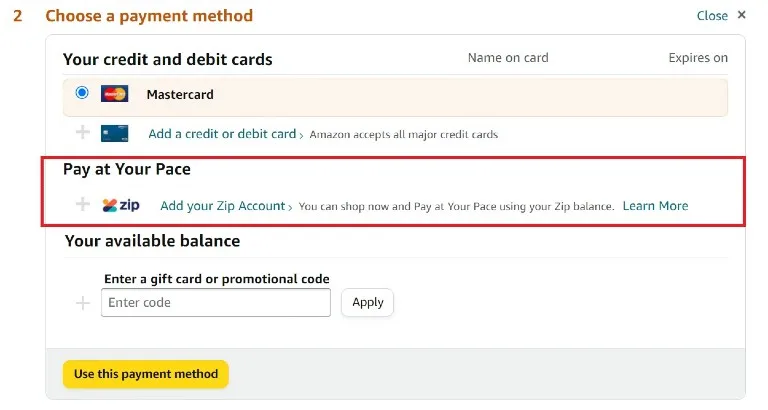This screenshot has width=768, height=410.
Task: Click the Mastercard logo icon
Action: (x=115, y=95)
